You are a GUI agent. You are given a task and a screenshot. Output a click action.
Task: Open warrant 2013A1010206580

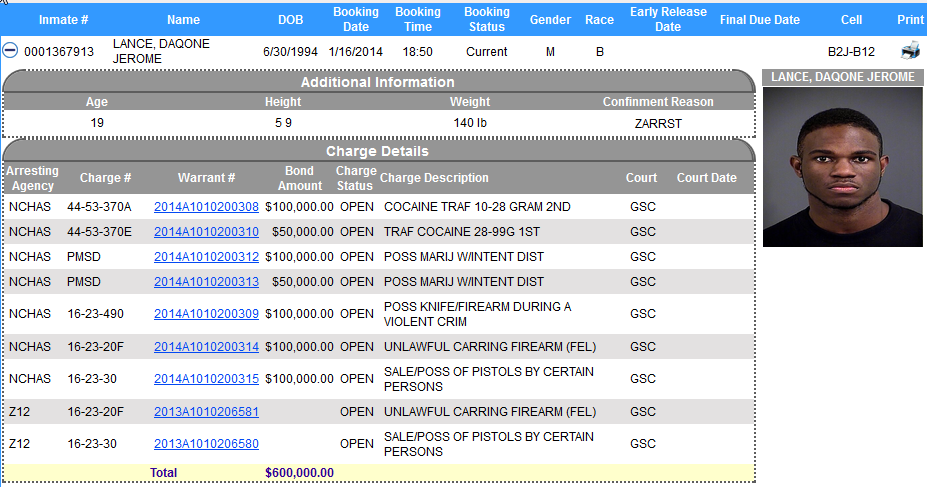206,444
